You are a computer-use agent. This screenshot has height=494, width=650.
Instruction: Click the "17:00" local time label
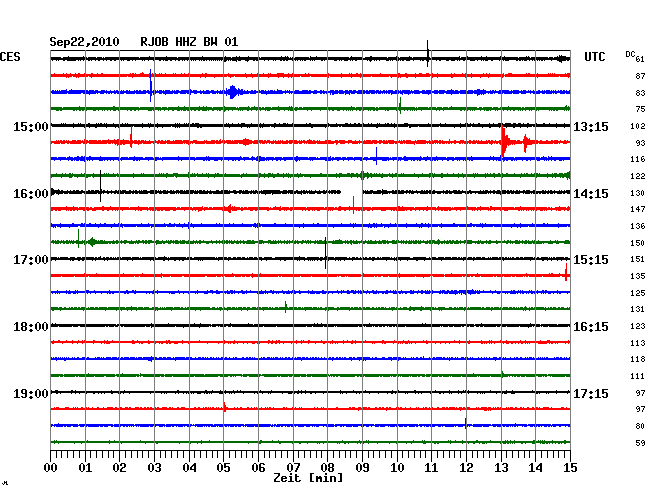pos(31,260)
